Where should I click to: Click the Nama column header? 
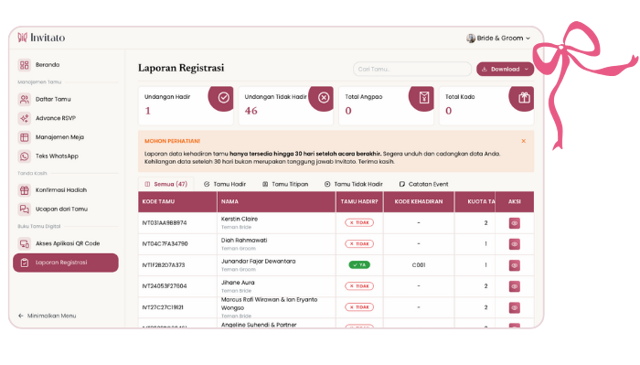tap(276, 202)
